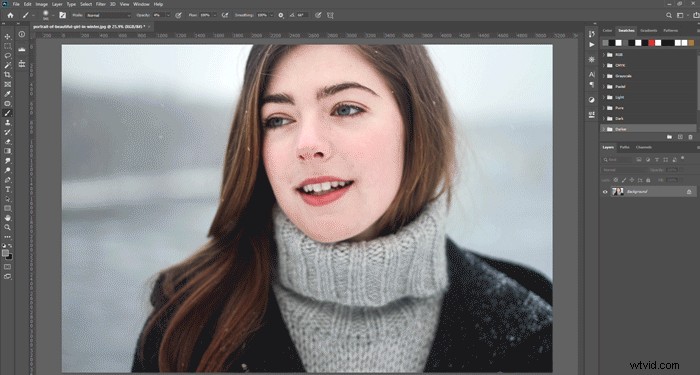Open the brush blend Mode dropdown
Image resolution: width=700 pixels, height=375 pixels.
(108, 15)
